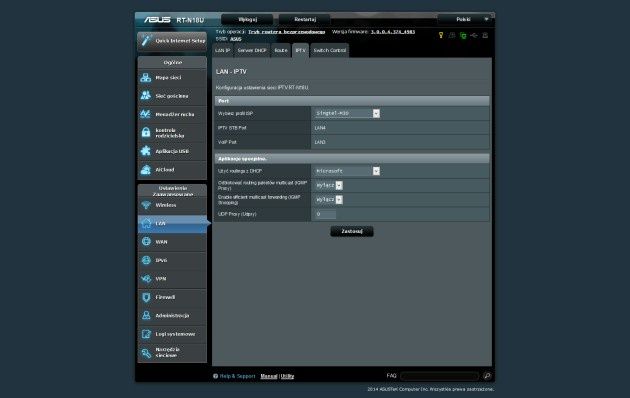The image size is (630, 398).
Task: Click the FAQ search magnifier icon
Action: (487, 376)
